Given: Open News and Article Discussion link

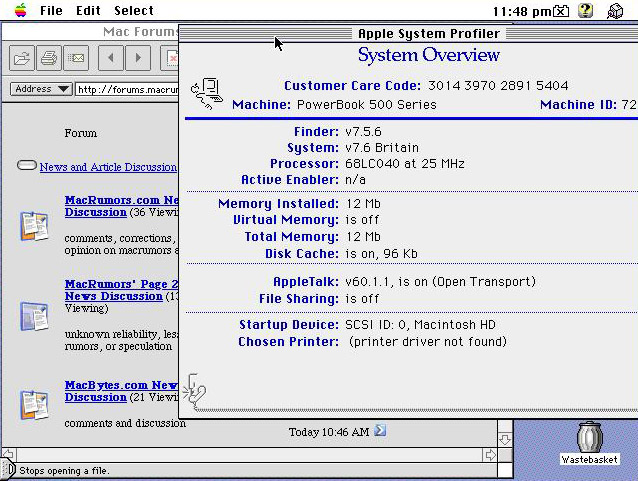Looking at the screenshot, I should (x=108, y=167).
